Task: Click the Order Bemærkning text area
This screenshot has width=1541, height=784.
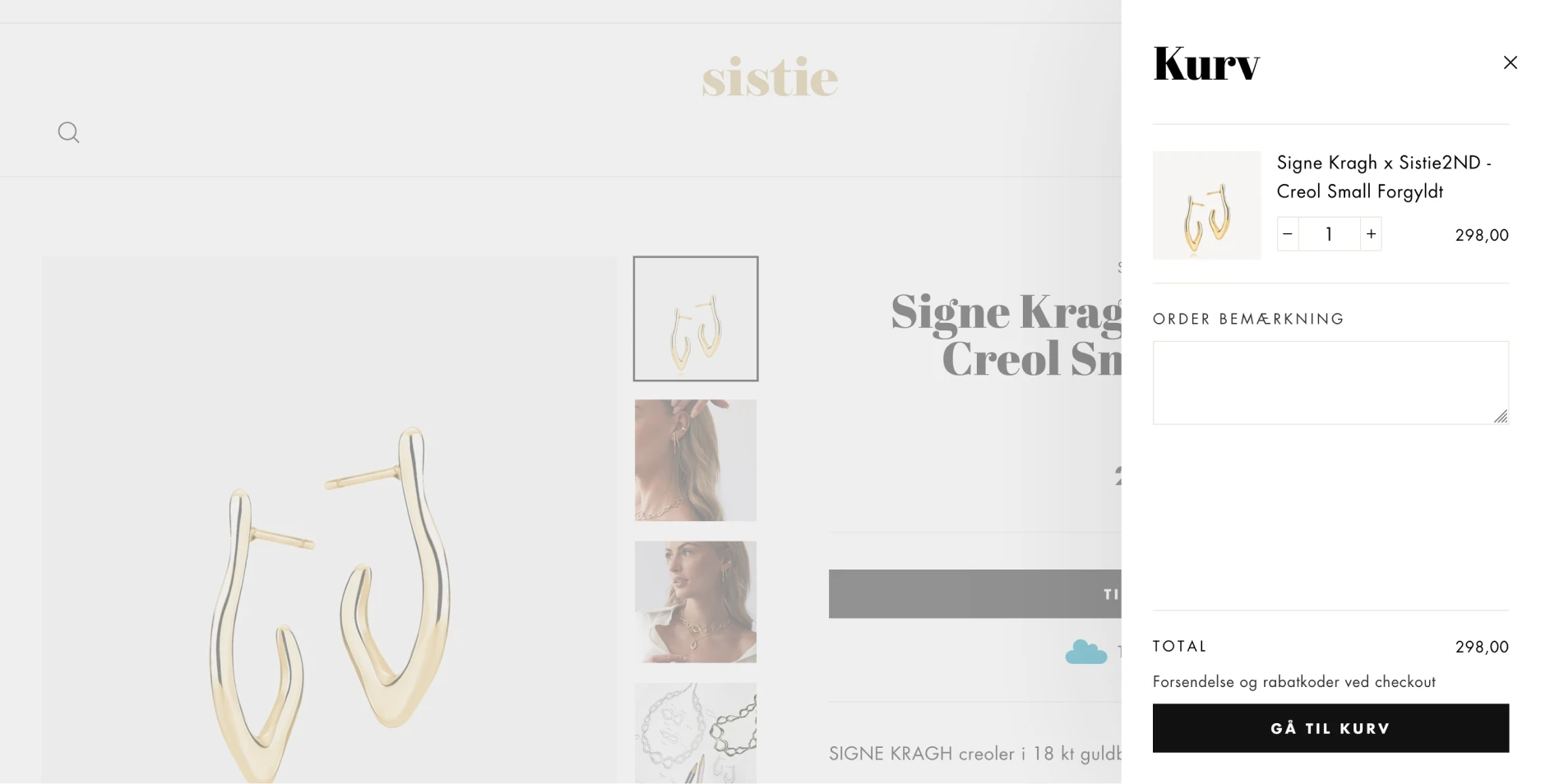Action: click(1330, 383)
